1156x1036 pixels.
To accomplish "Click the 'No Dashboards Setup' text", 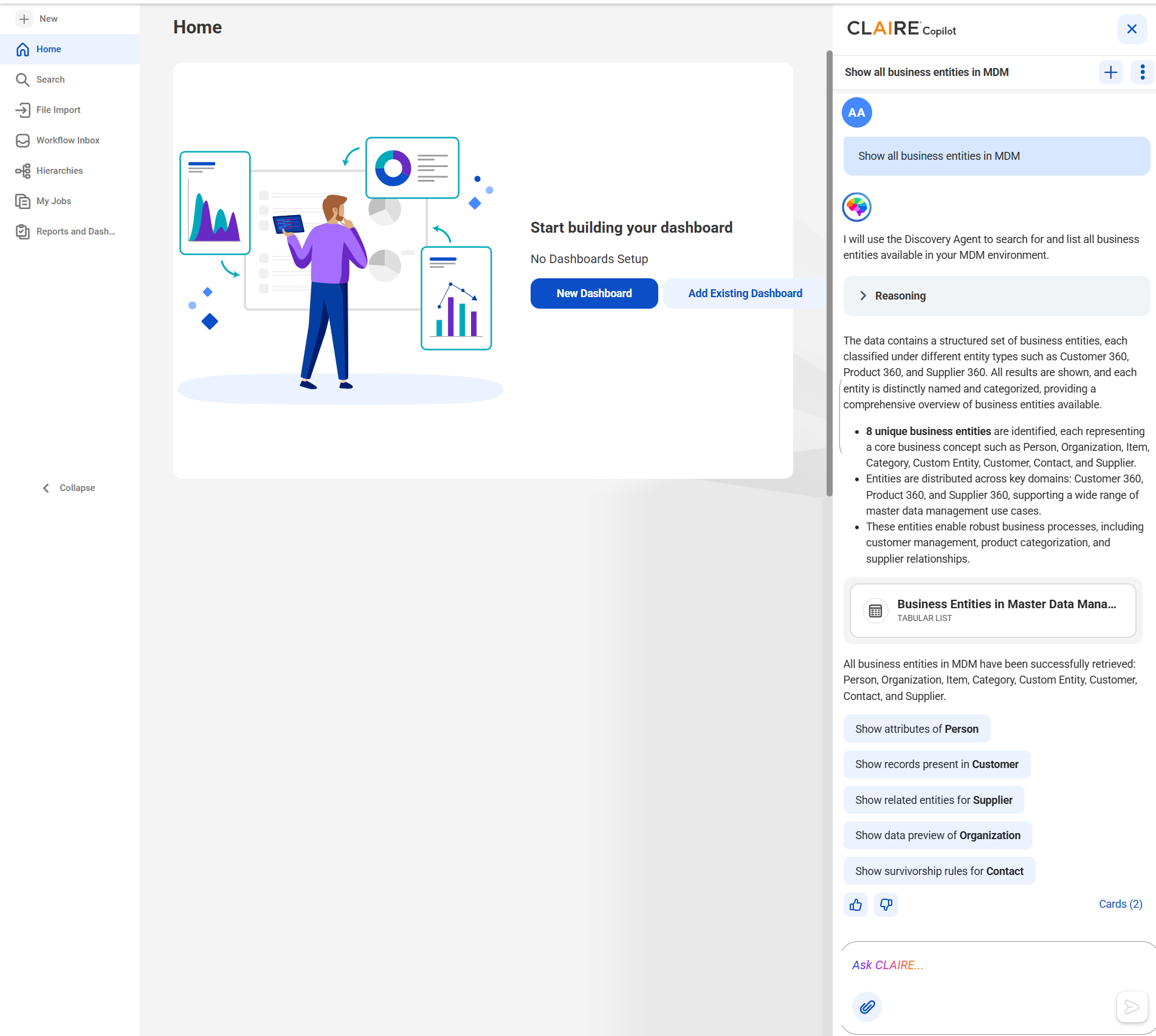I will [589, 259].
